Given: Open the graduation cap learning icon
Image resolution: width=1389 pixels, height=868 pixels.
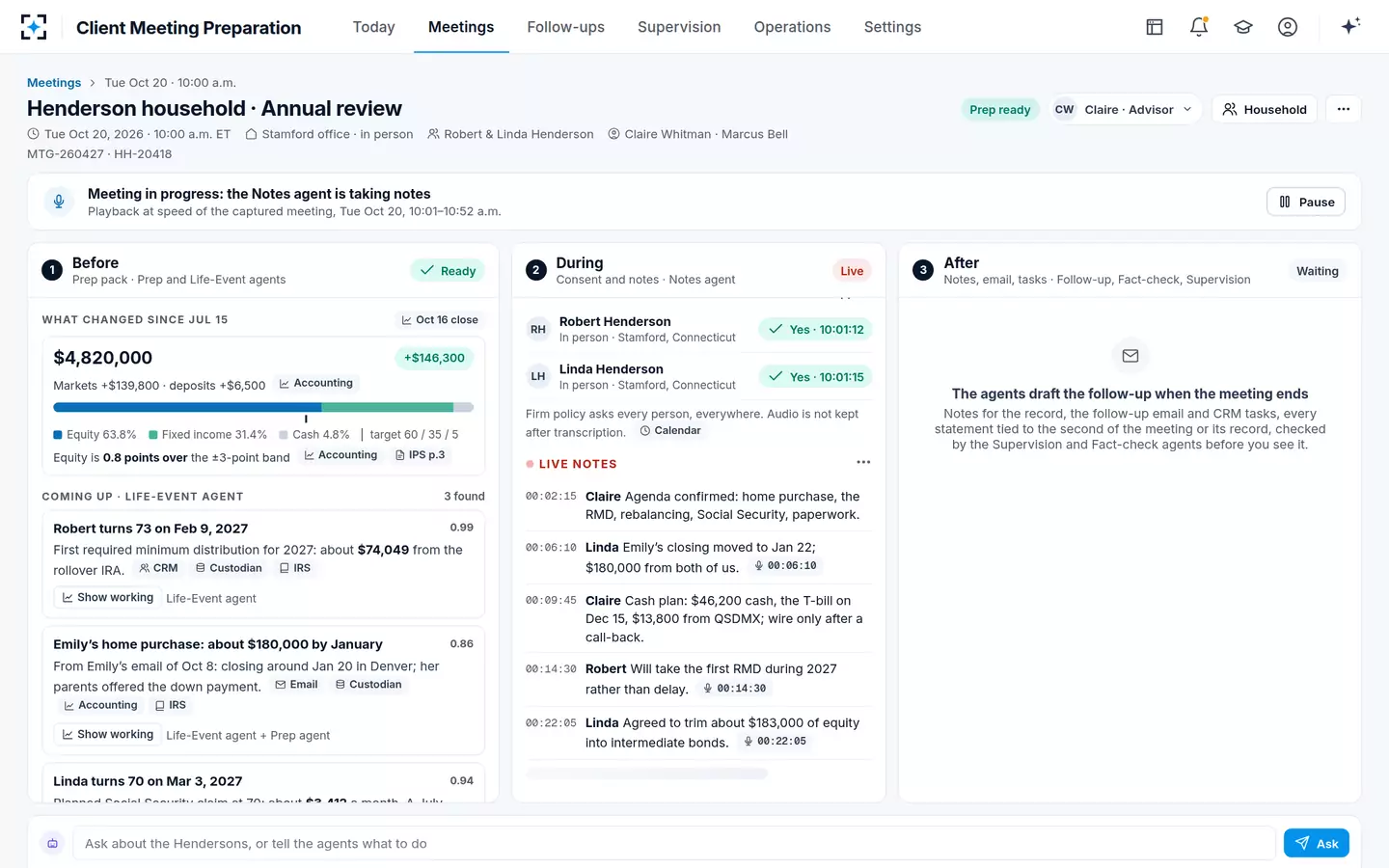Looking at the screenshot, I should click(1243, 27).
